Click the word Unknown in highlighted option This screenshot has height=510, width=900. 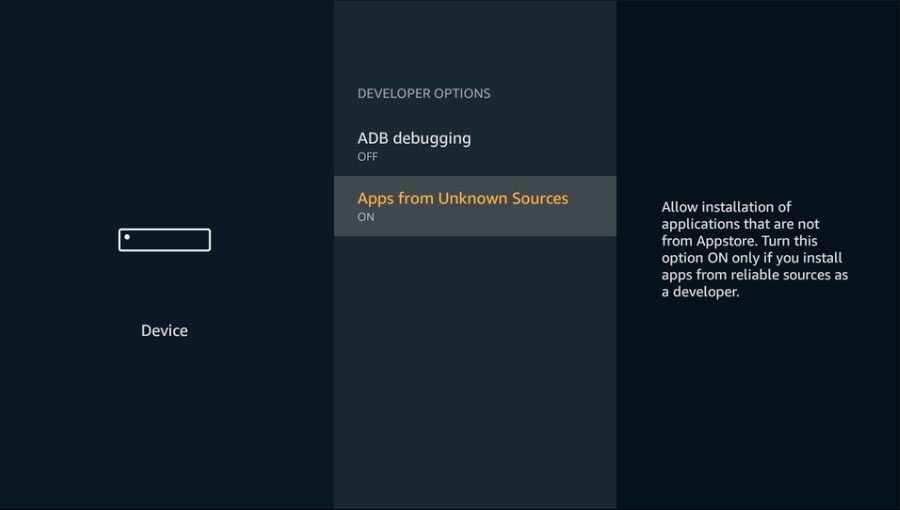pyautogui.click(x=472, y=198)
